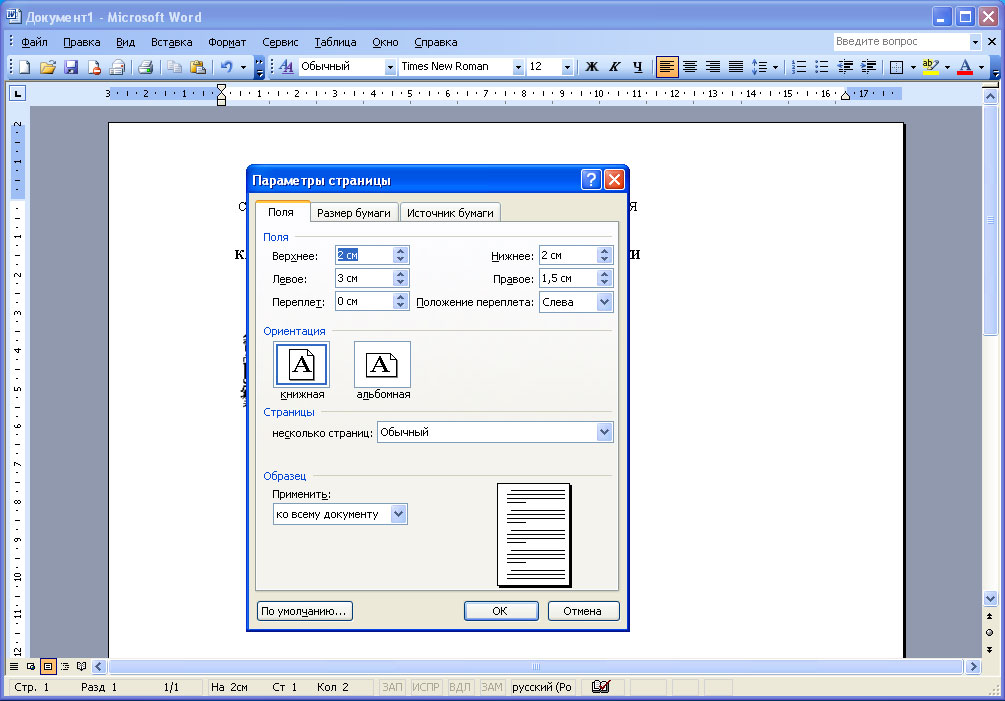1005x701 pixels.
Task: Open the style dropdown showing Обычный
Action: tap(390, 67)
